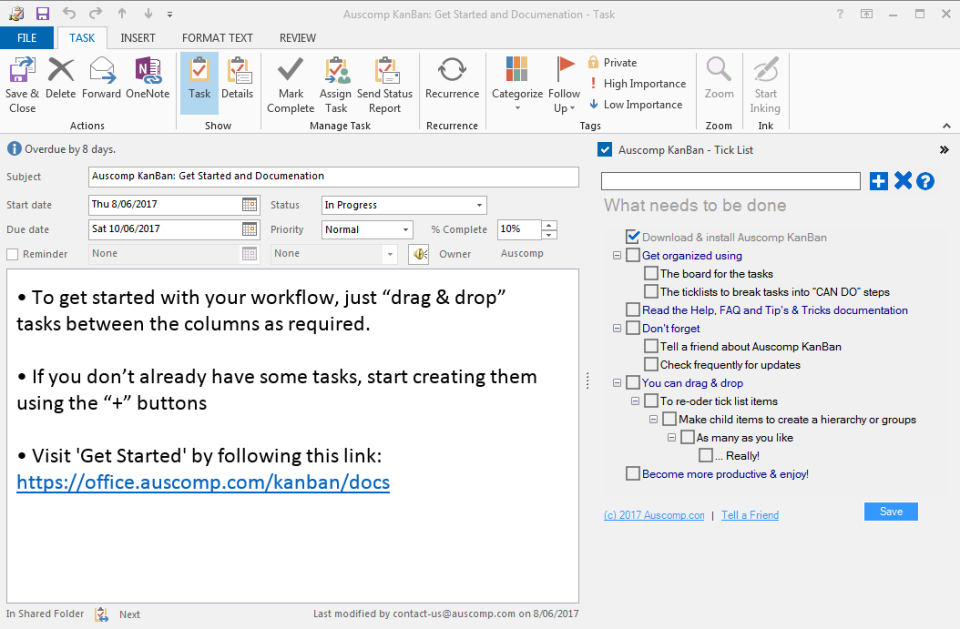This screenshot has height=629, width=960.
Task: Mark the task as High Importance
Action: pos(636,83)
